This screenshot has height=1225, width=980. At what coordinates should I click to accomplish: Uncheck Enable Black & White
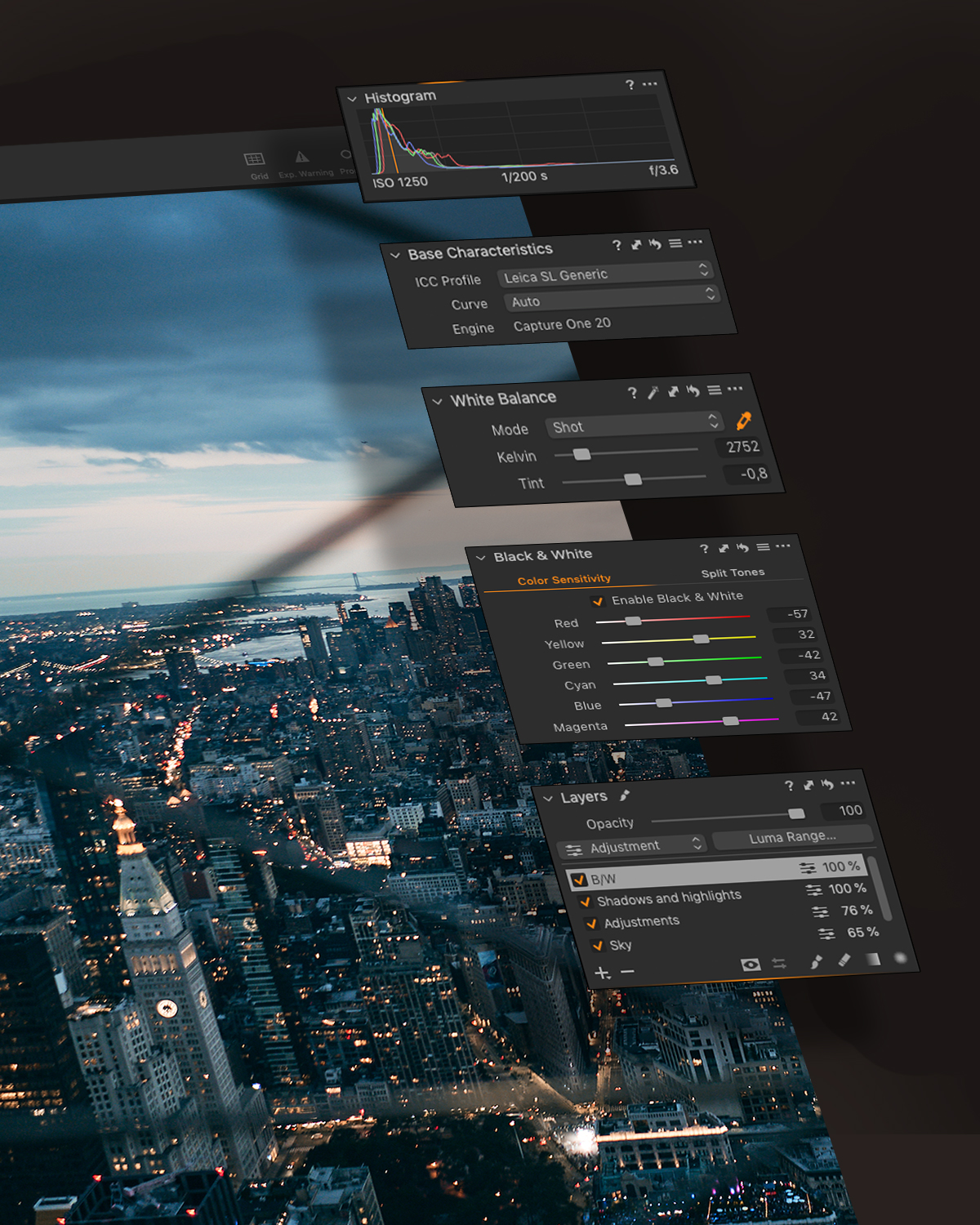pyautogui.click(x=598, y=601)
